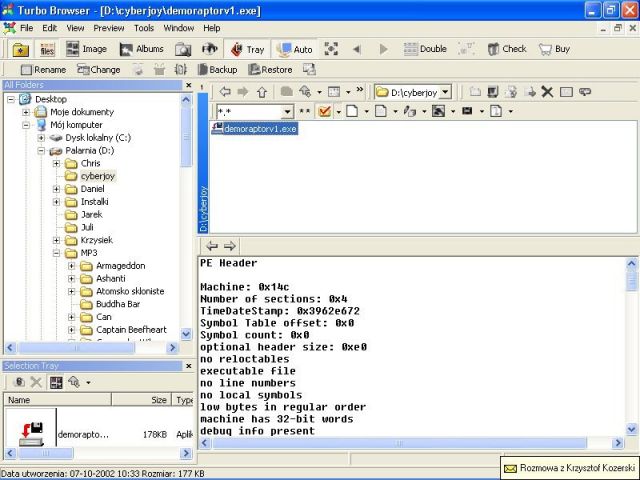Close the Selection Tray panel

point(189,366)
